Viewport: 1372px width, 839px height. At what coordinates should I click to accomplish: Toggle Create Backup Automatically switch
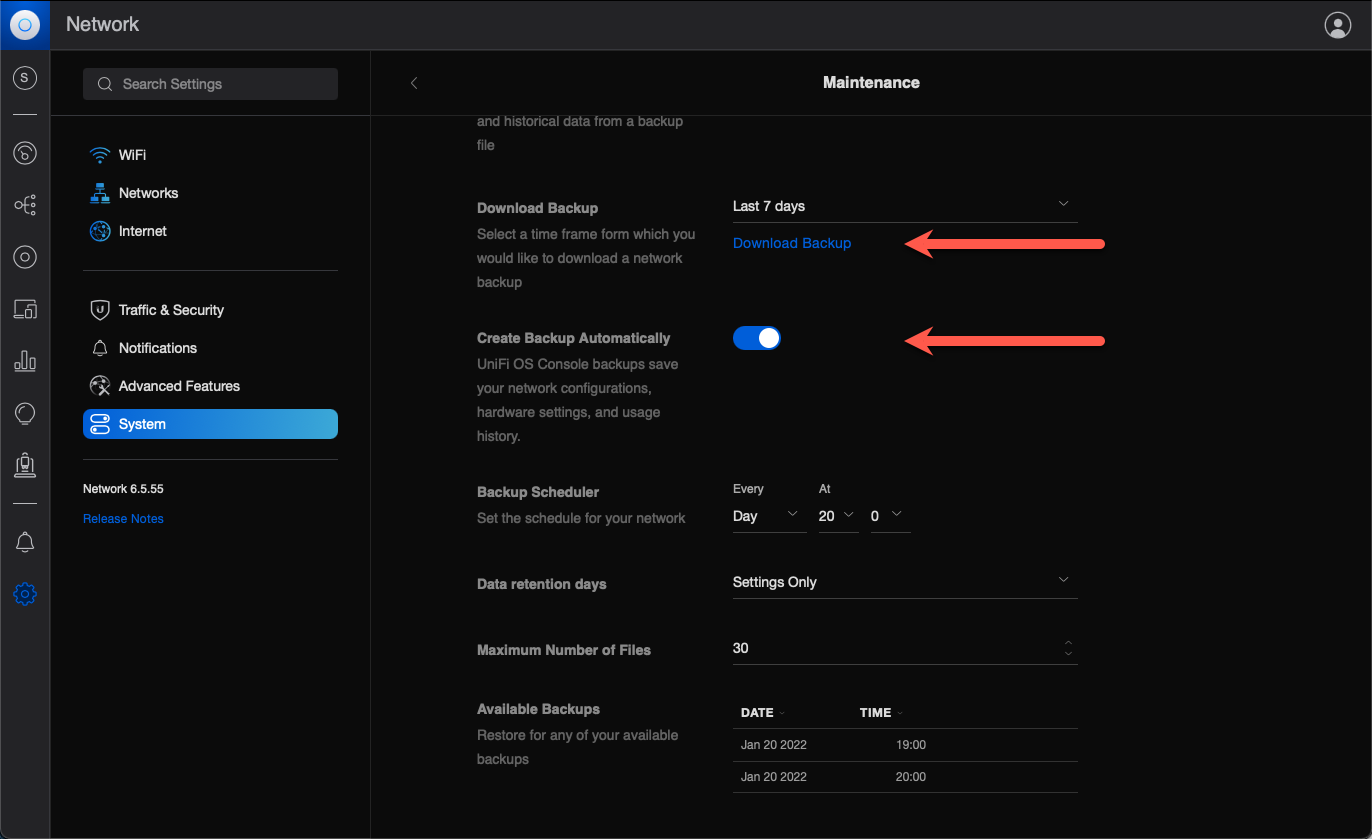pyautogui.click(x=757, y=338)
